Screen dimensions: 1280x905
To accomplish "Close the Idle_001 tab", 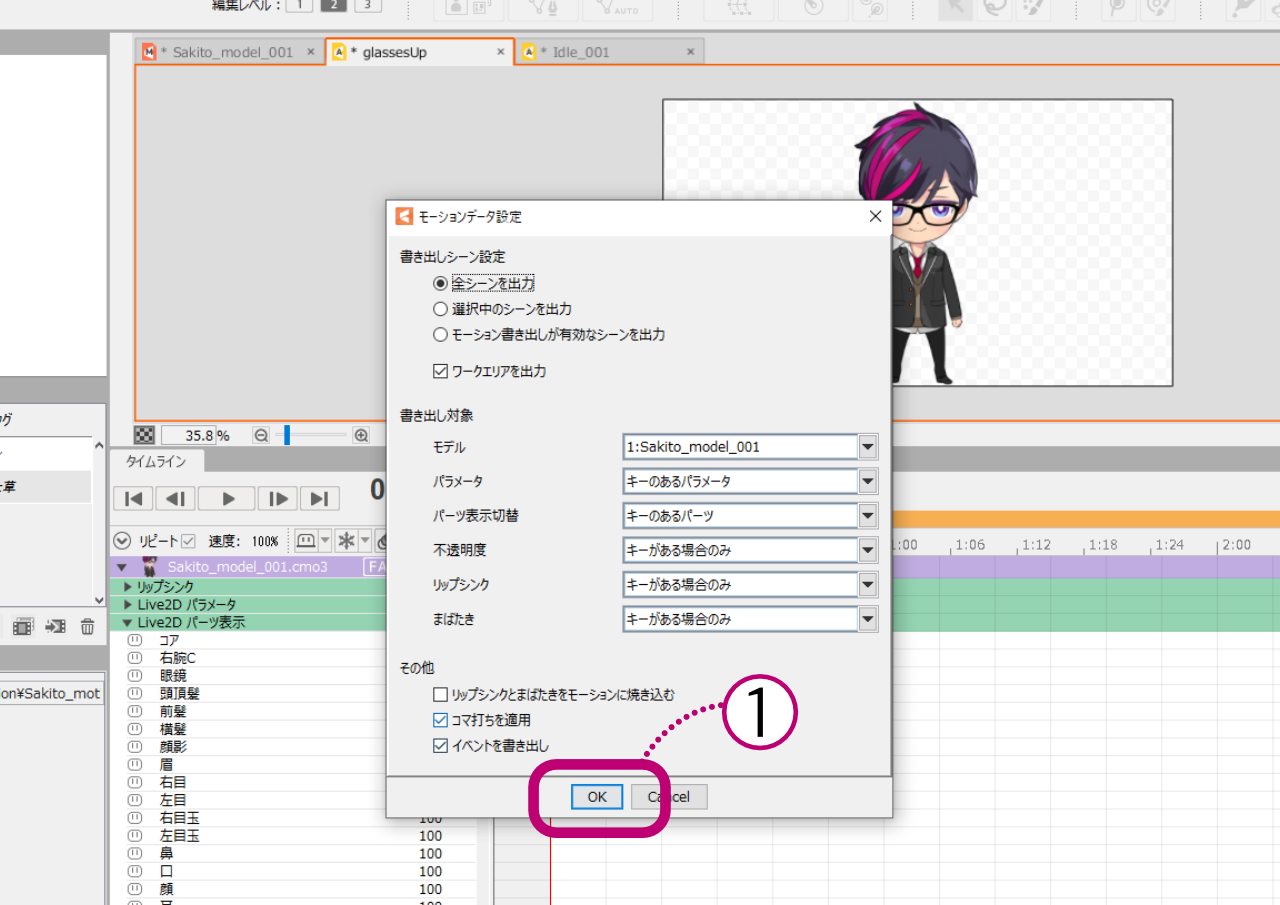I will (x=691, y=52).
